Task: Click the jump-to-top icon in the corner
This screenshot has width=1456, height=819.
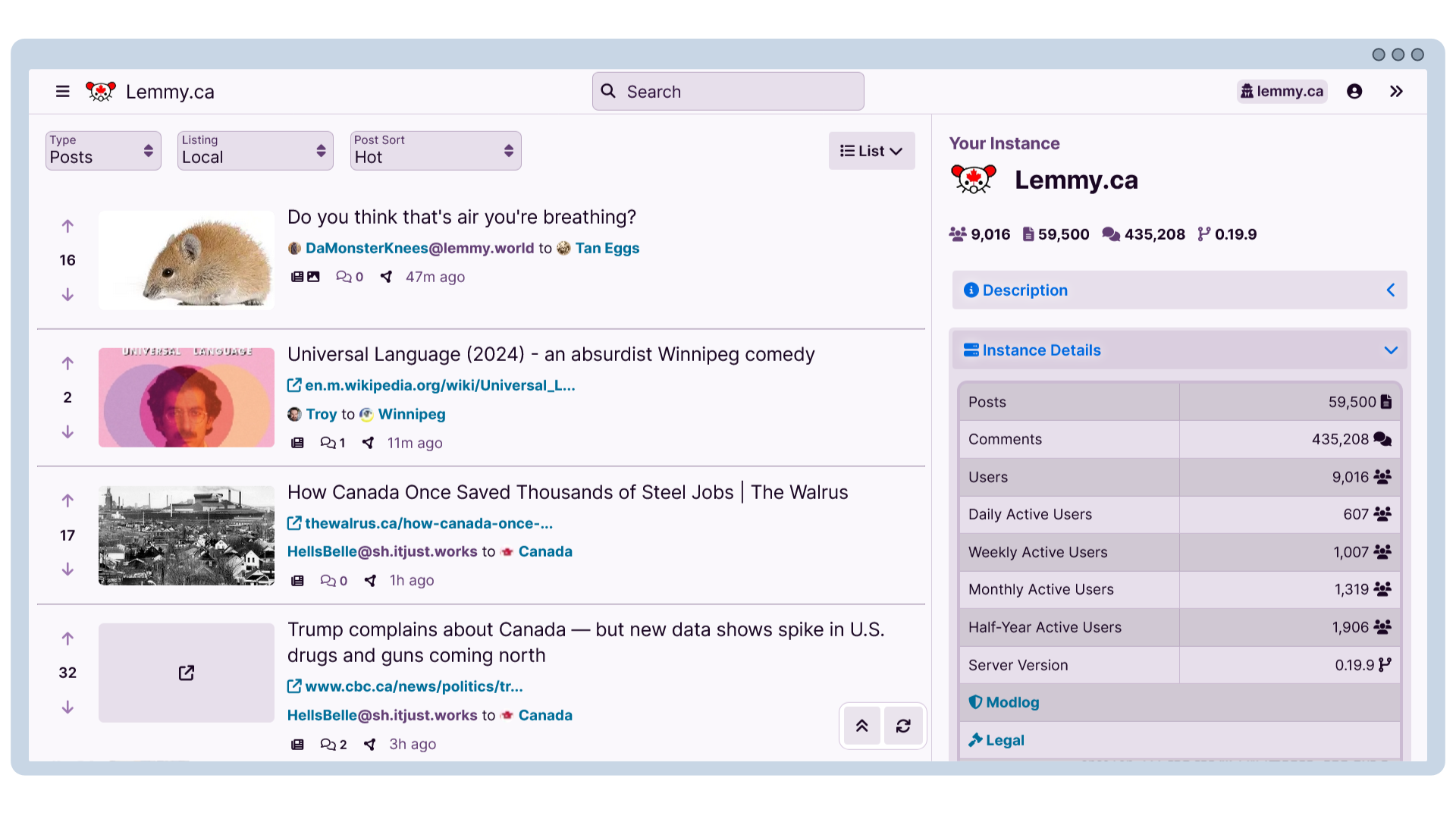Action: coord(861,726)
